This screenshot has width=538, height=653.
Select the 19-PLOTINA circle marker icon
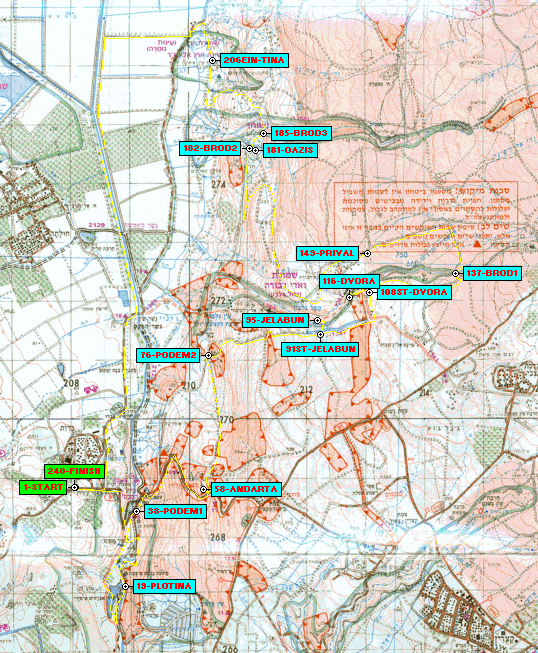coord(126,586)
